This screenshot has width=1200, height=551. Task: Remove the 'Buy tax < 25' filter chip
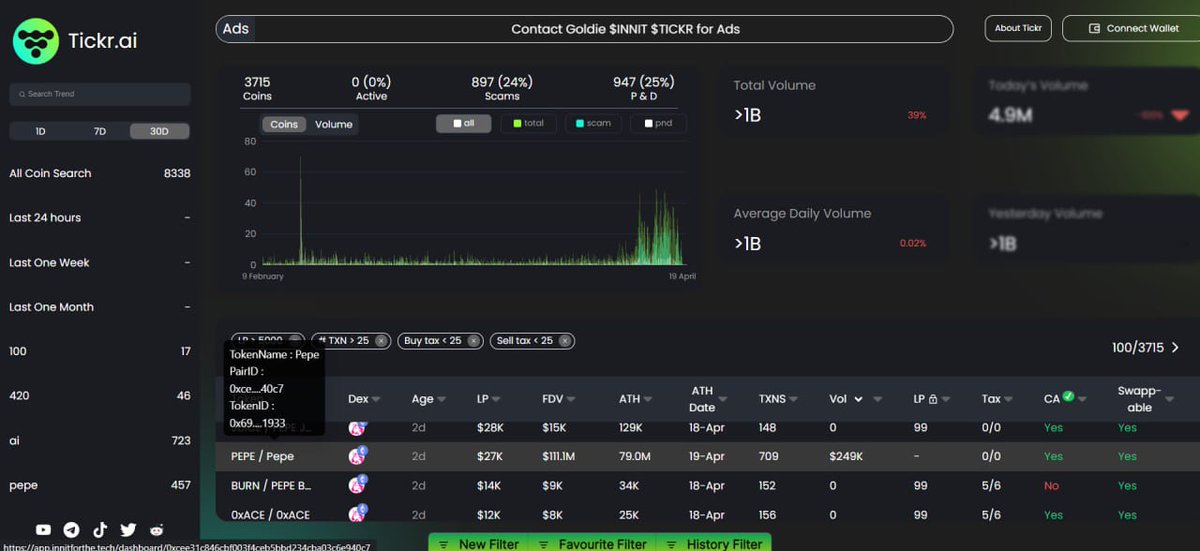pyautogui.click(x=473, y=341)
